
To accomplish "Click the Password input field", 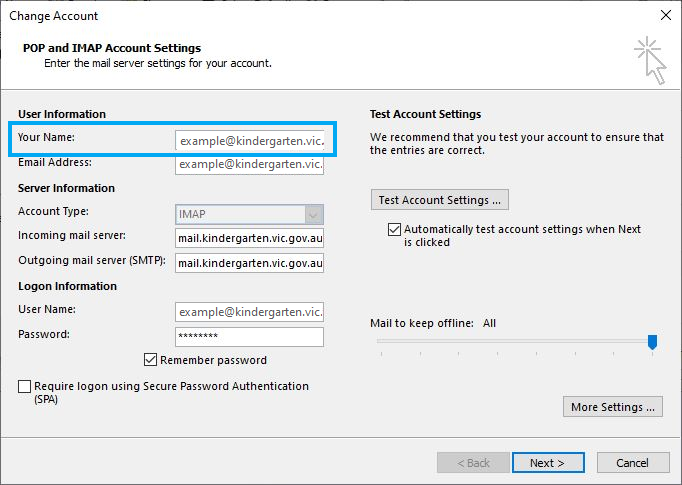I will pos(249,337).
